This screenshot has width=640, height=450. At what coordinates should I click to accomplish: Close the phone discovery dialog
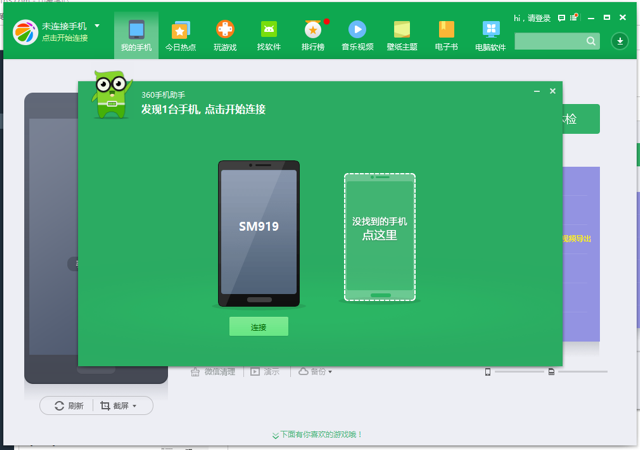(553, 91)
